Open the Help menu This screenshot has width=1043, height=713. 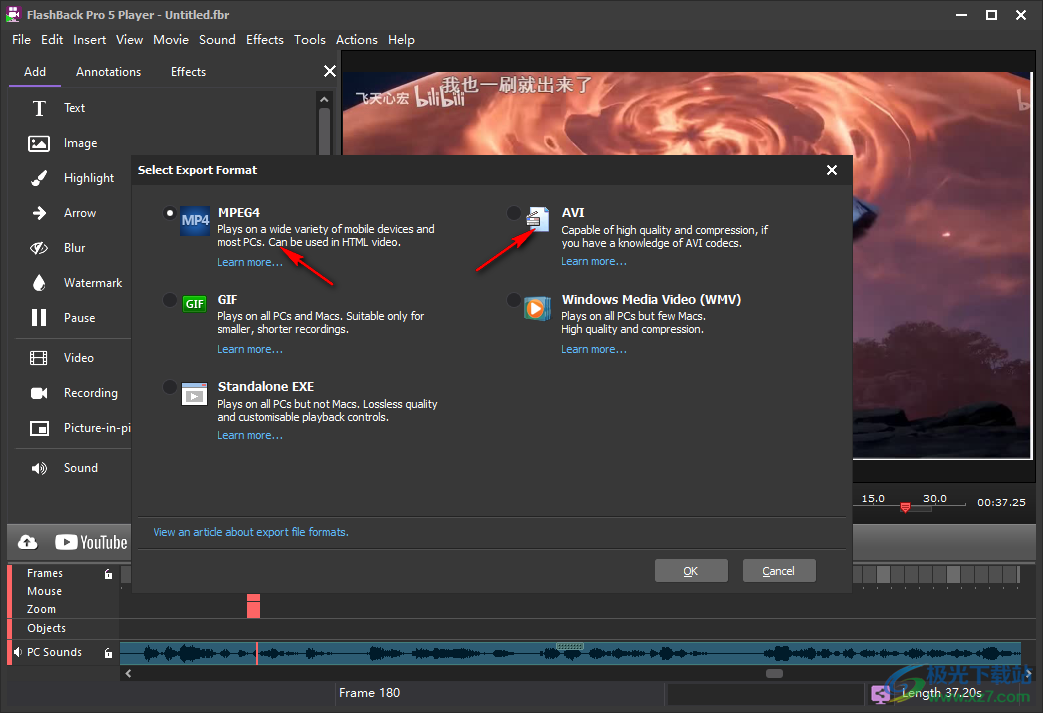(401, 40)
